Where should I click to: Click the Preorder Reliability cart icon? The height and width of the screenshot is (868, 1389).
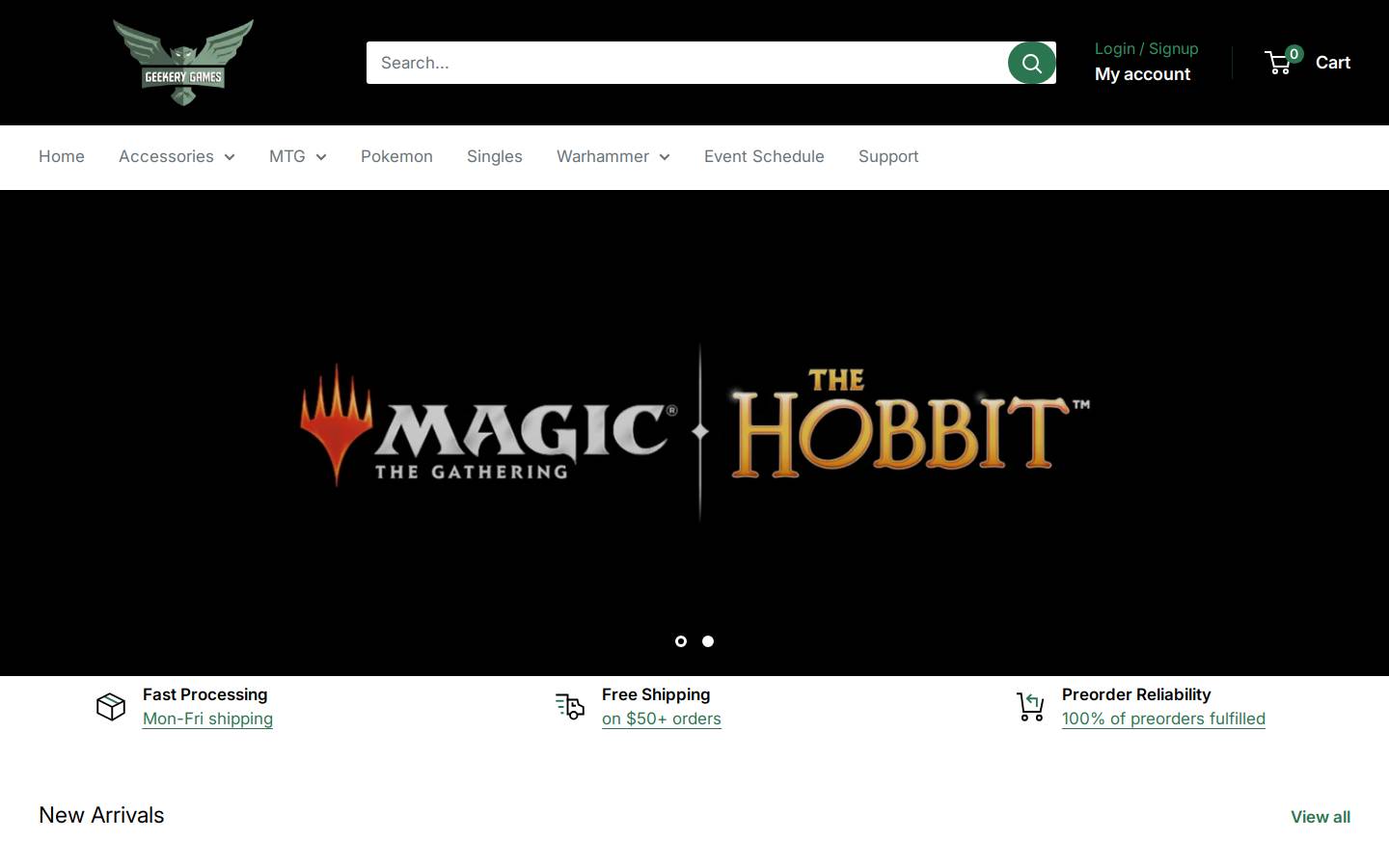click(x=1030, y=706)
